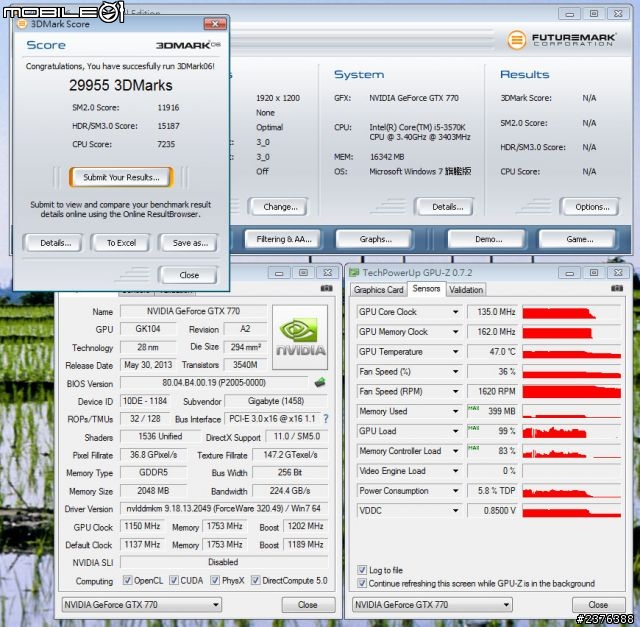
Task: Toggle the DirectCompute 5.0 checkbox
Action: pos(256,580)
